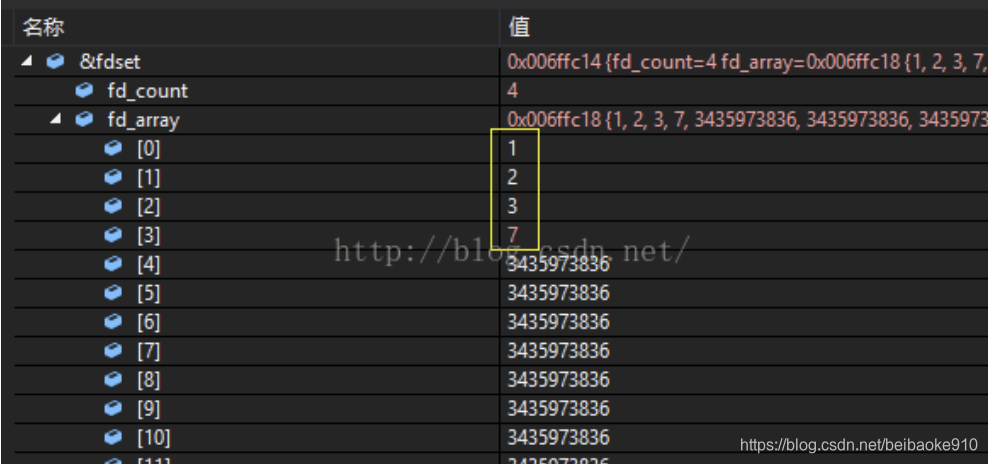Click value 3435973836 in row [4]
Viewport: 988px width, 464px height.
pyautogui.click(x=558, y=264)
